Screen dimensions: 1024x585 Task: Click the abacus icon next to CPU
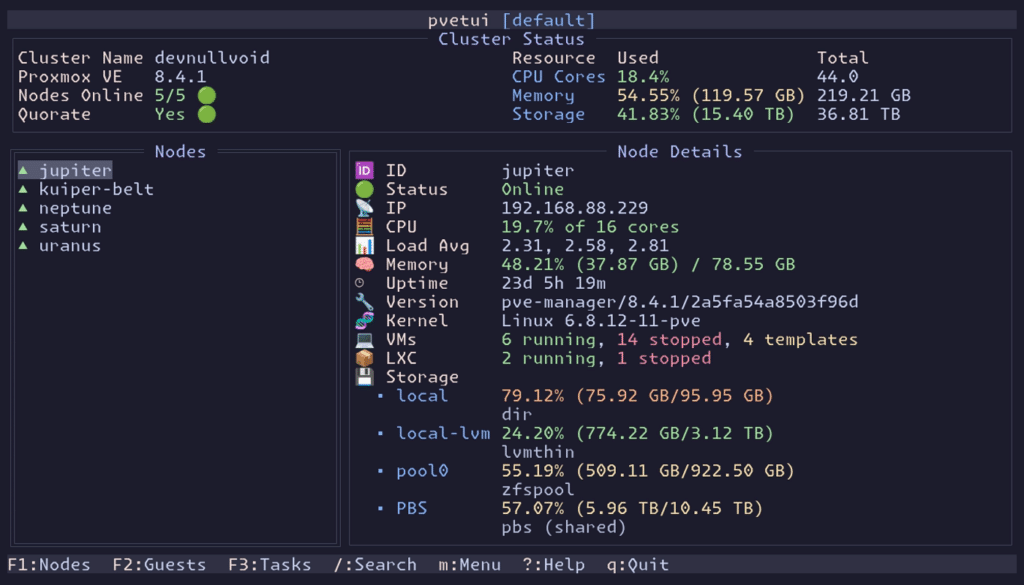point(364,227)
